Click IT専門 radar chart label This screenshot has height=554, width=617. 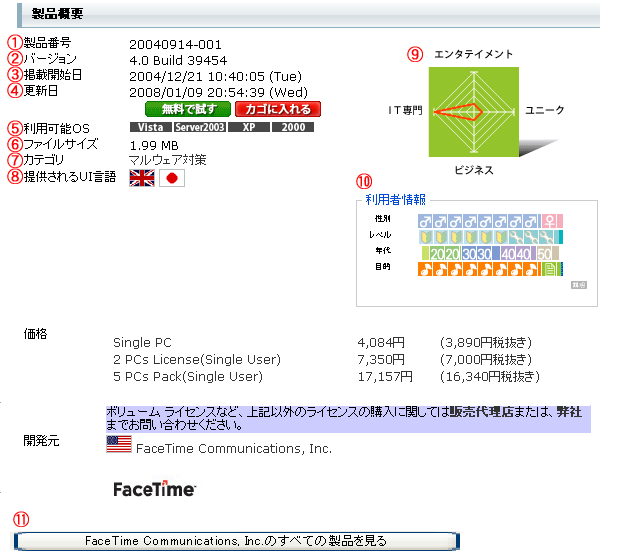coord(405,110)
